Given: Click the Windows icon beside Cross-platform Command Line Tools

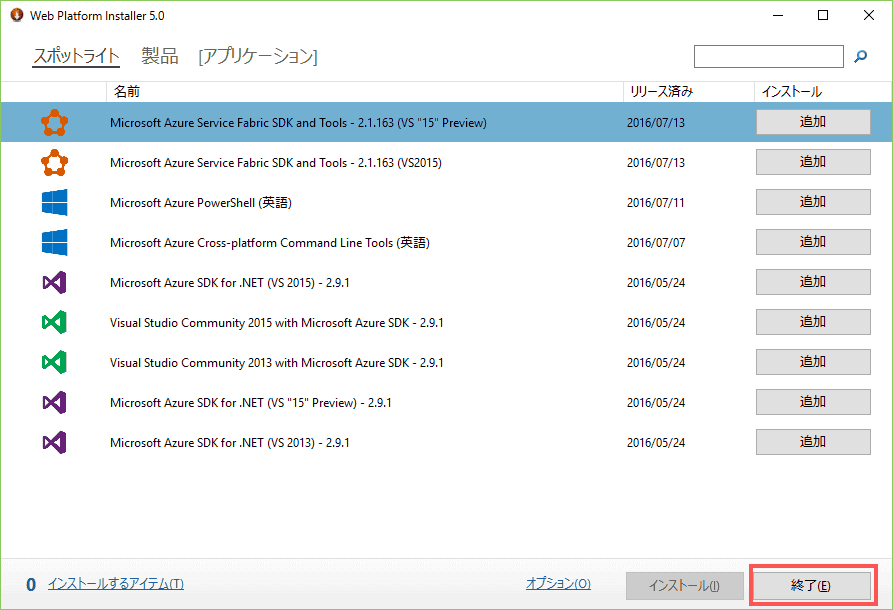Looking at the screenshot, I should pyautogui.click(x=55, y=242).
